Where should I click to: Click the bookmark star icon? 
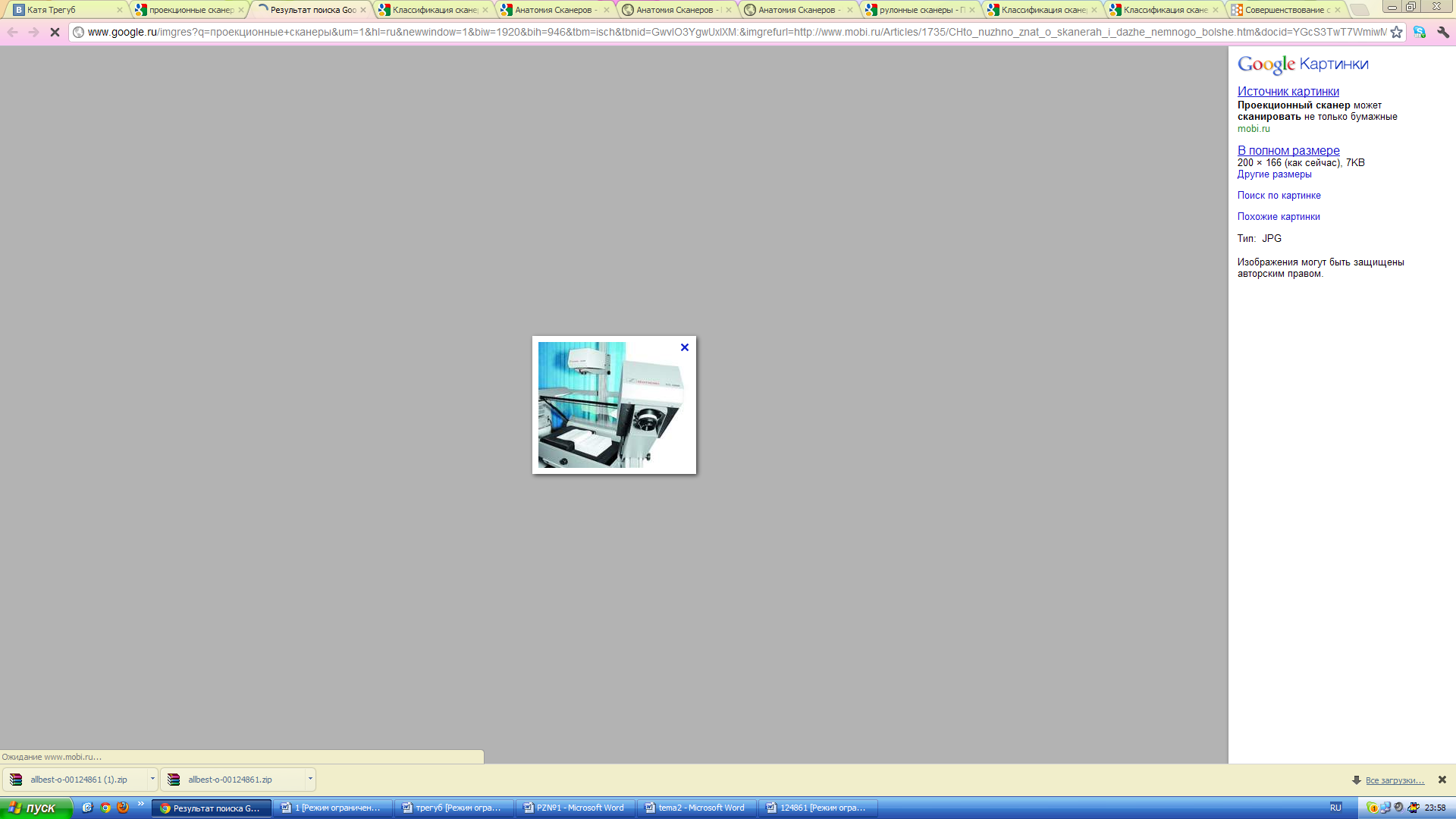coord(1396,33)
